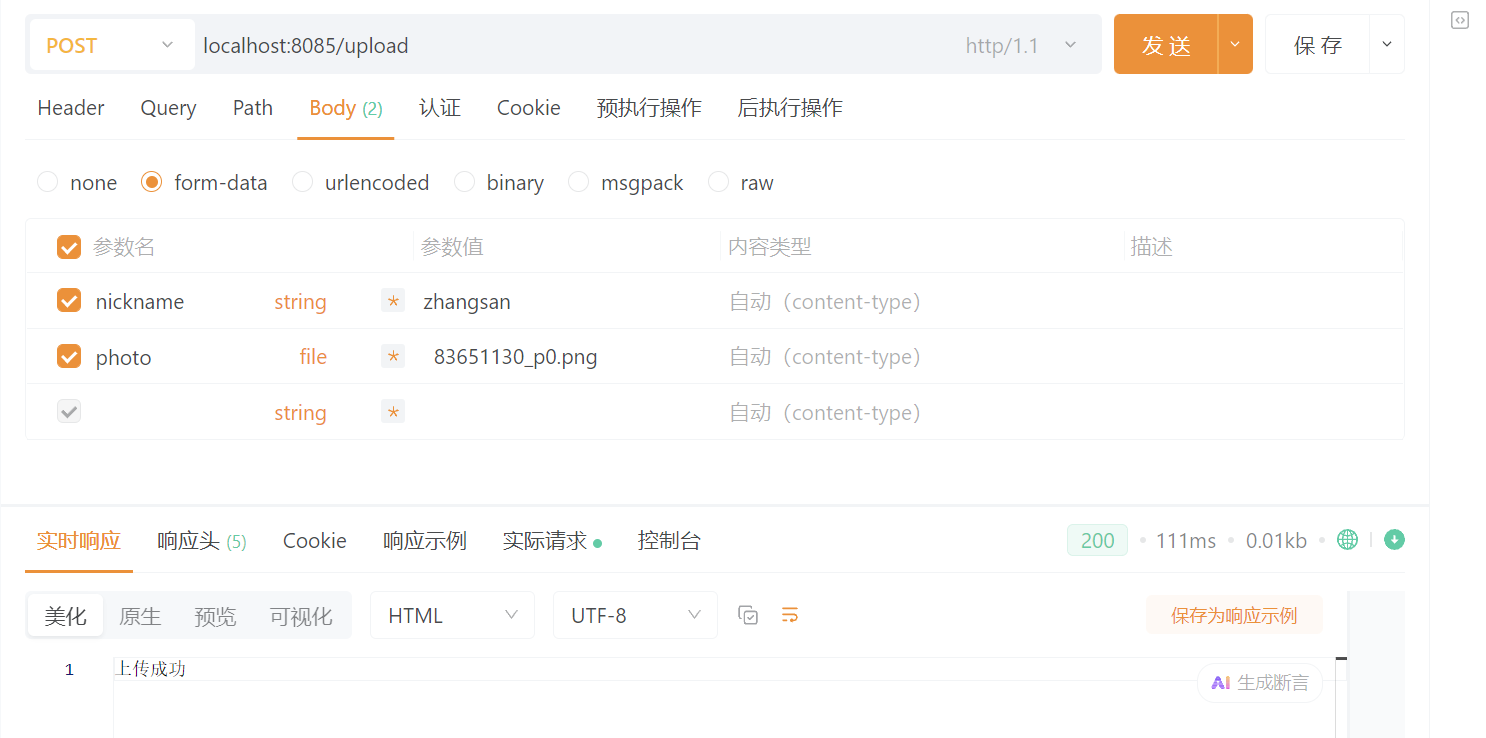Screen dimensions: 1486x738
Task: Select the urlencoded body type
Action: click(x=303, y=182)
